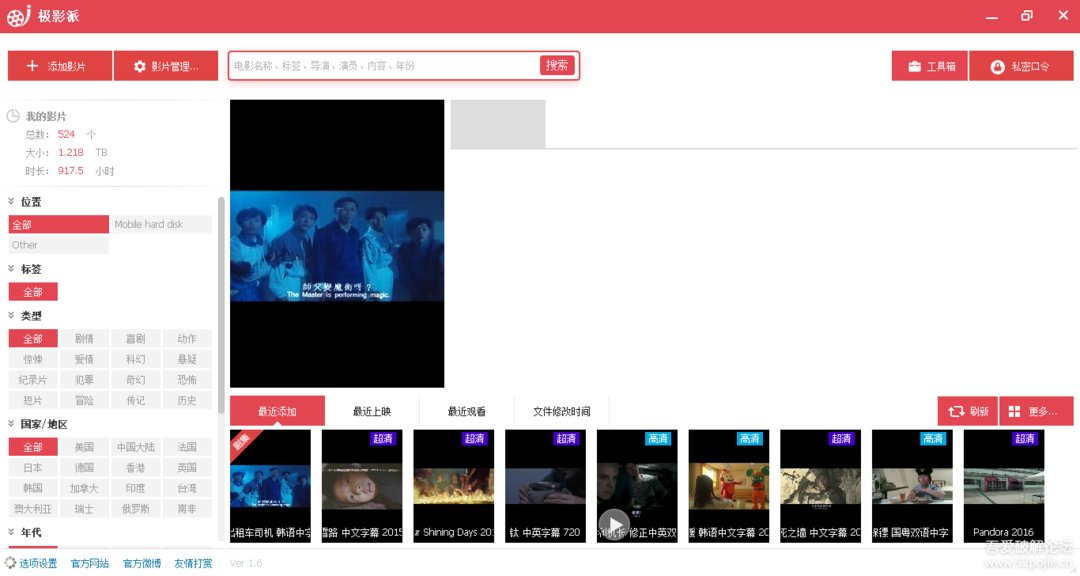Refresh the list with 刷新
Viewport: 1080px width, 576px height.
(x=968, y=411)
